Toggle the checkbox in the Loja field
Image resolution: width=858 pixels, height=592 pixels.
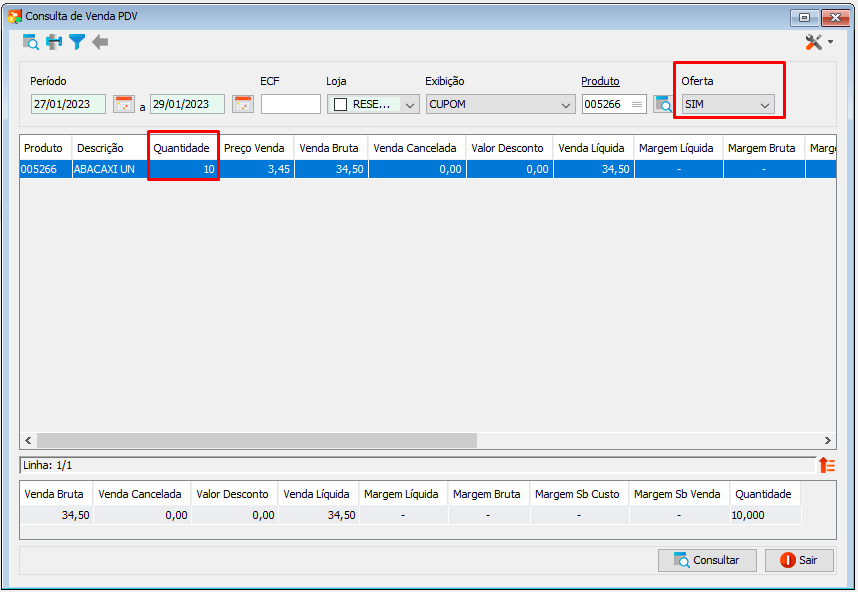point(340,104)
